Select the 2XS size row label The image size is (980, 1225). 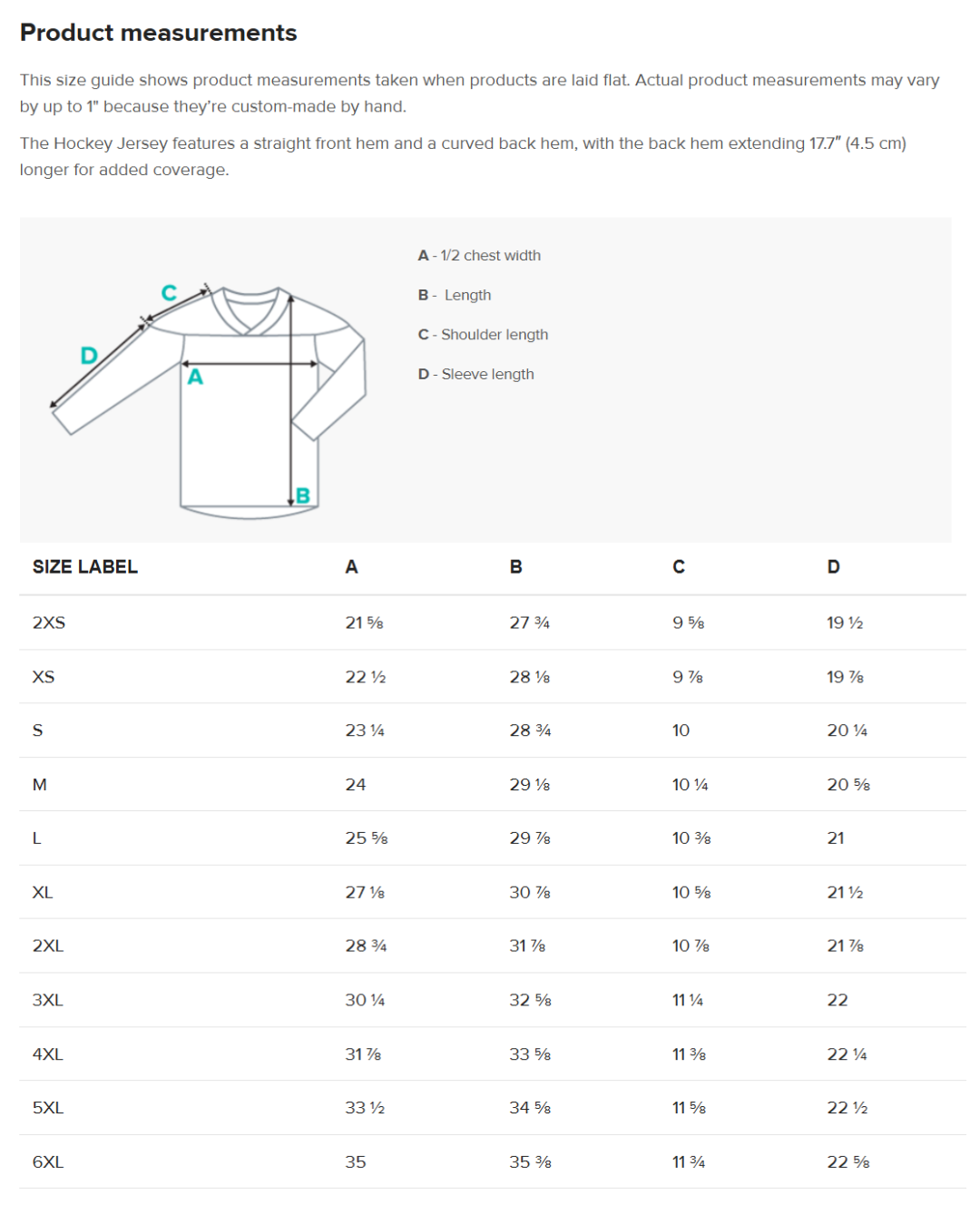[x=49, y=622]
